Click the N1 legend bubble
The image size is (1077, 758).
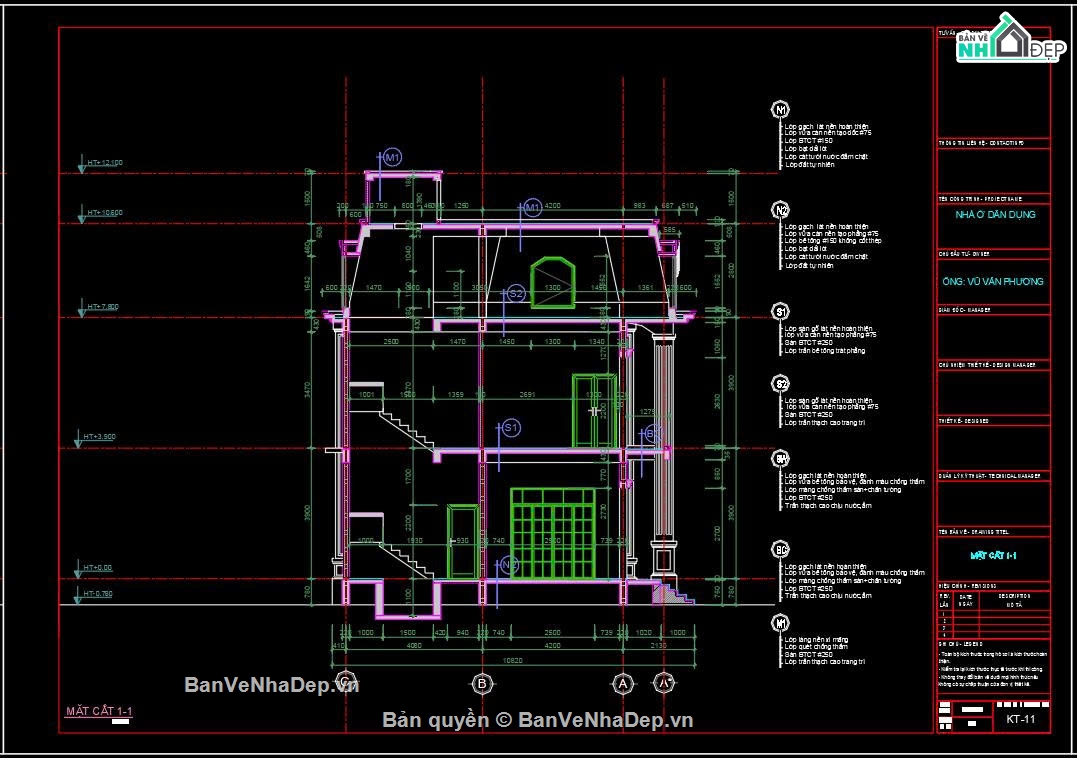pos(780,110)
